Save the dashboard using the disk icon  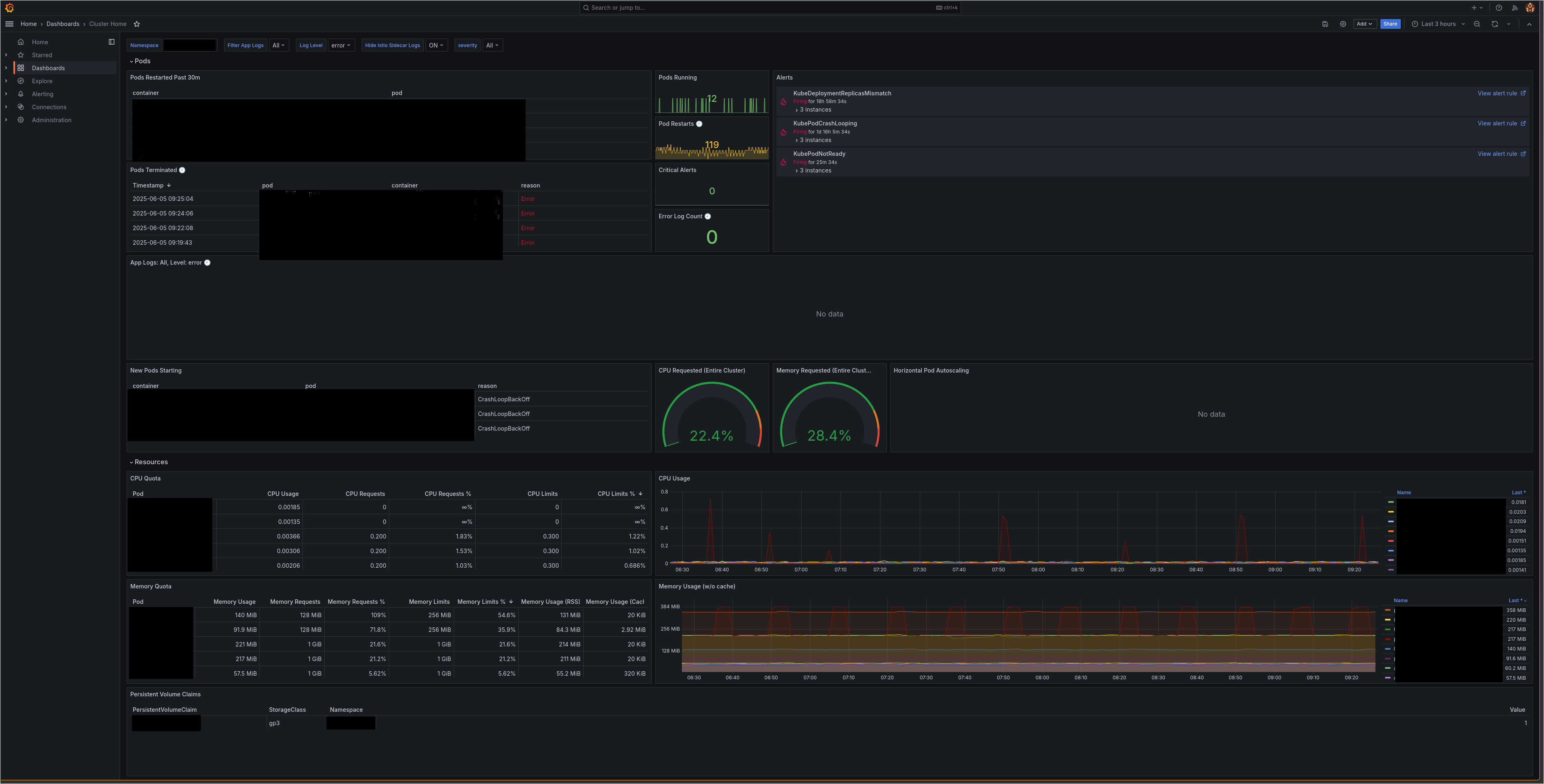tap(1325, 24)
